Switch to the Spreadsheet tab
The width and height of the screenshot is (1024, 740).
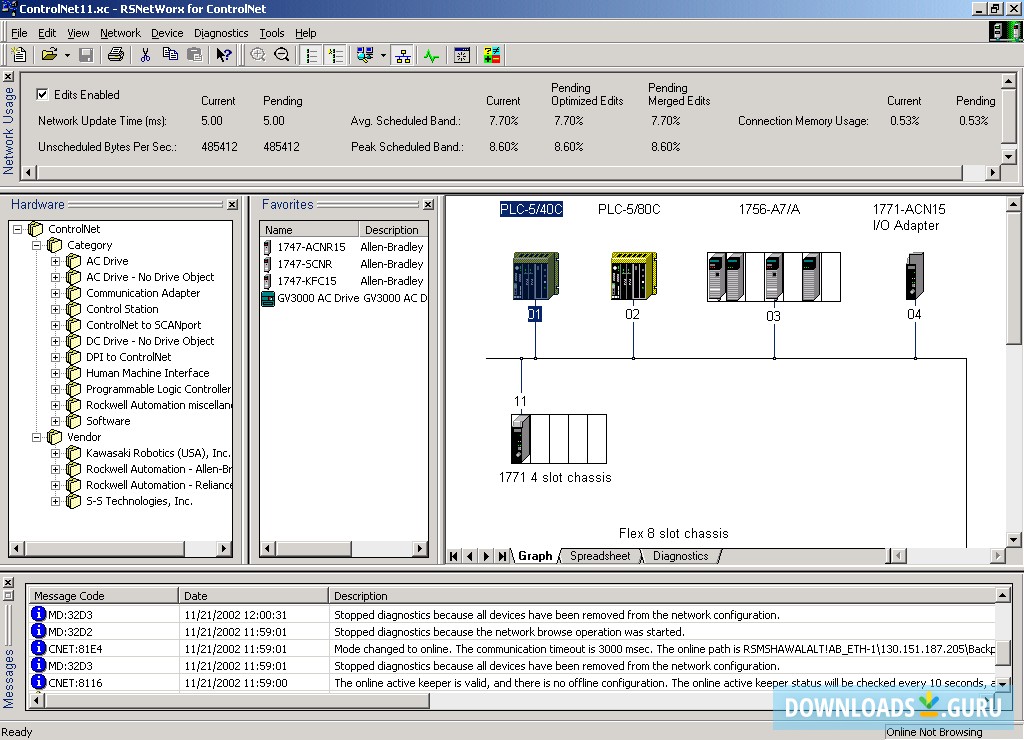coord(600,556)
